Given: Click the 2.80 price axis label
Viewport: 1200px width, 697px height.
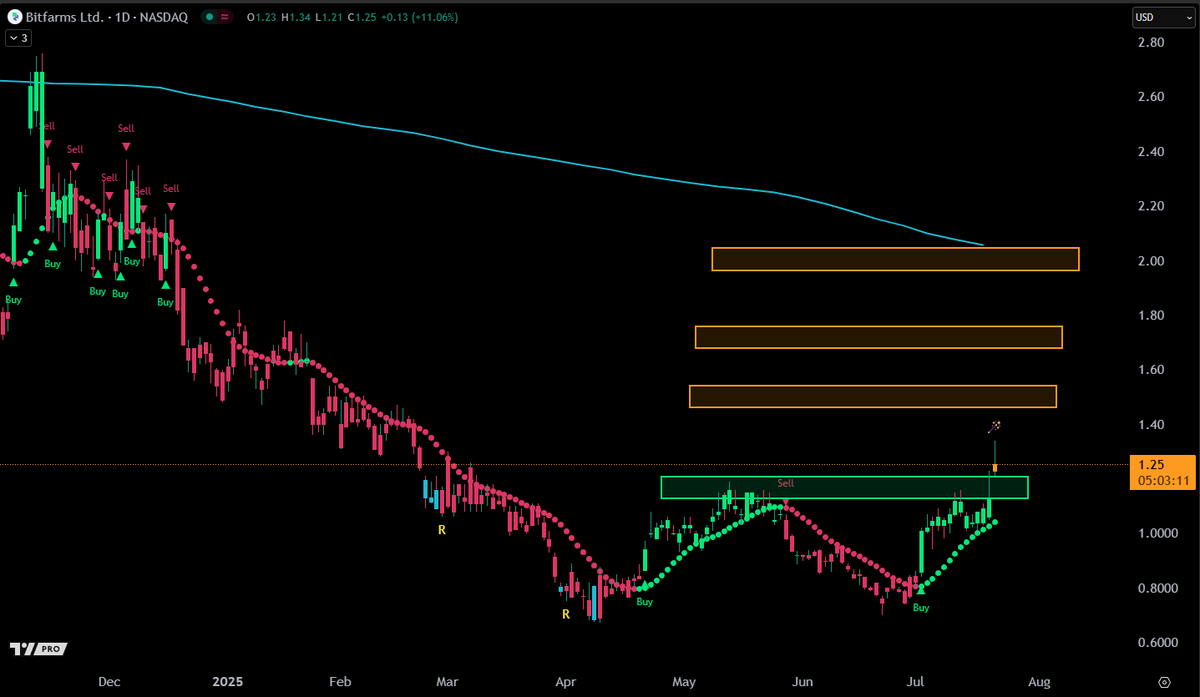Looking at the screenshot, I should [x=1149, y=43].
